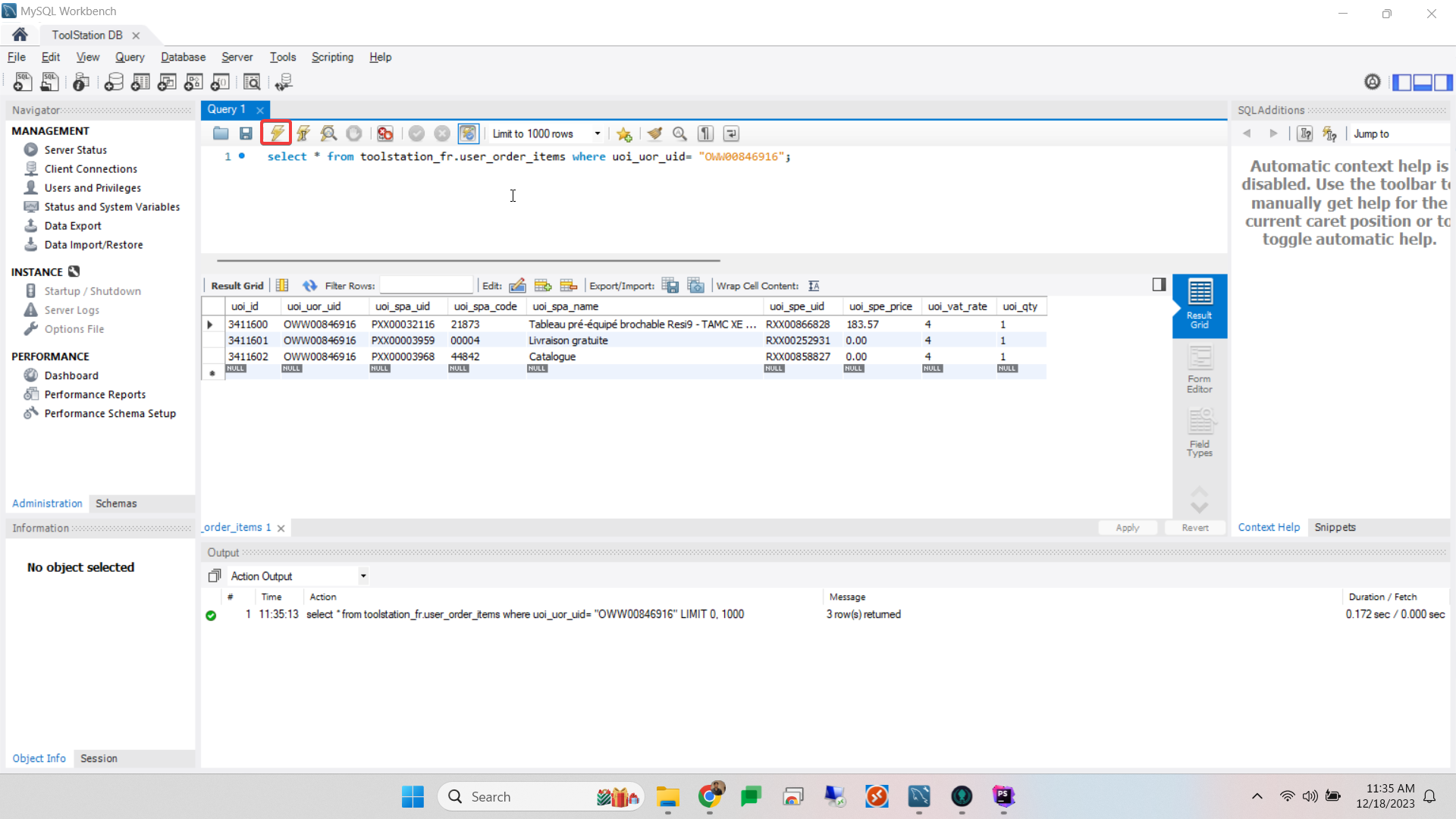Open Field Types result view

click(1199, 434)
